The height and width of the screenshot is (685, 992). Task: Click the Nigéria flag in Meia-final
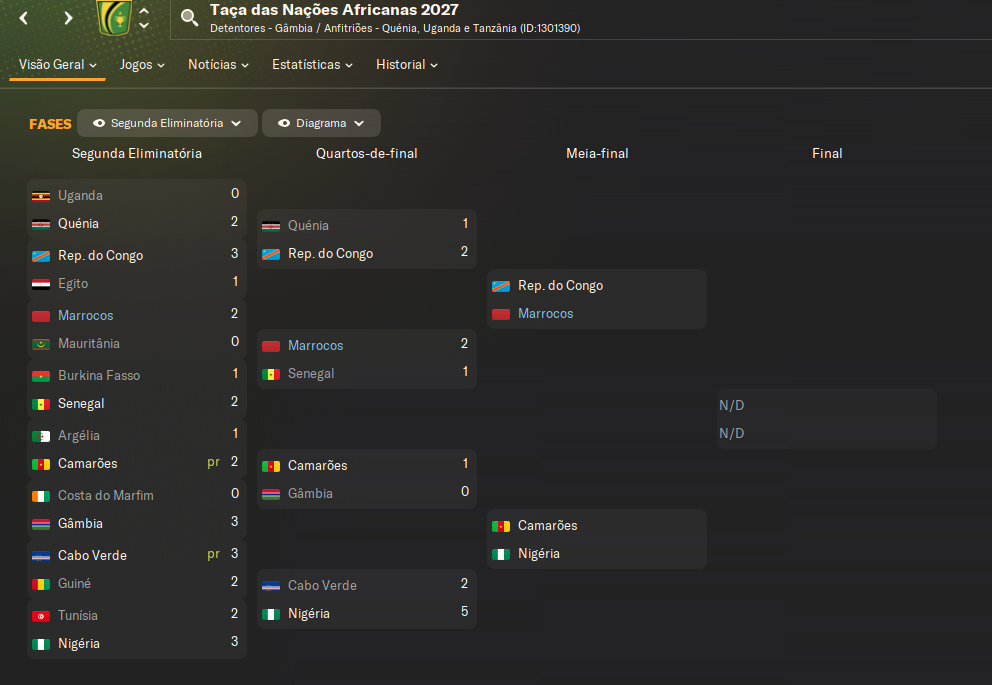(x=501, y=554)
